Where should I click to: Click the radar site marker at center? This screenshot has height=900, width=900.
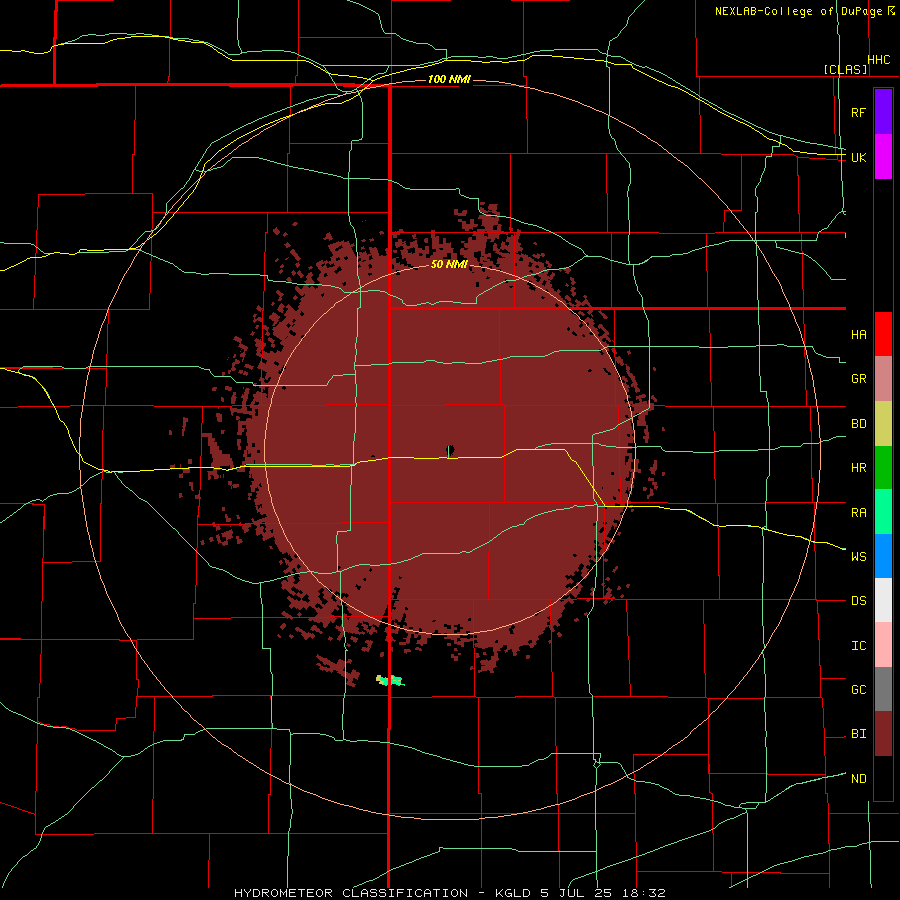pos(450,450)
